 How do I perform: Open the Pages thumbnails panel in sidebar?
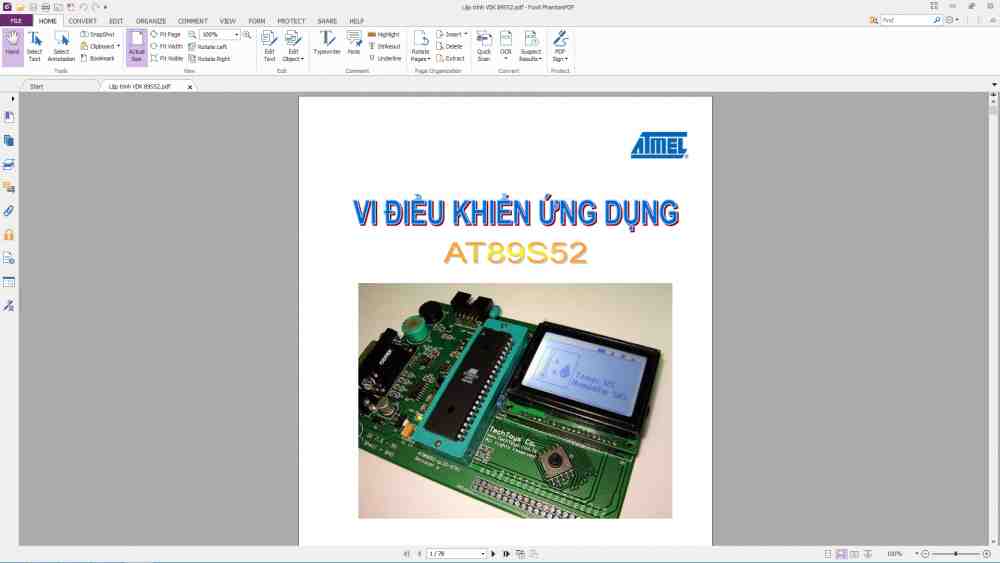click(9, 141)
